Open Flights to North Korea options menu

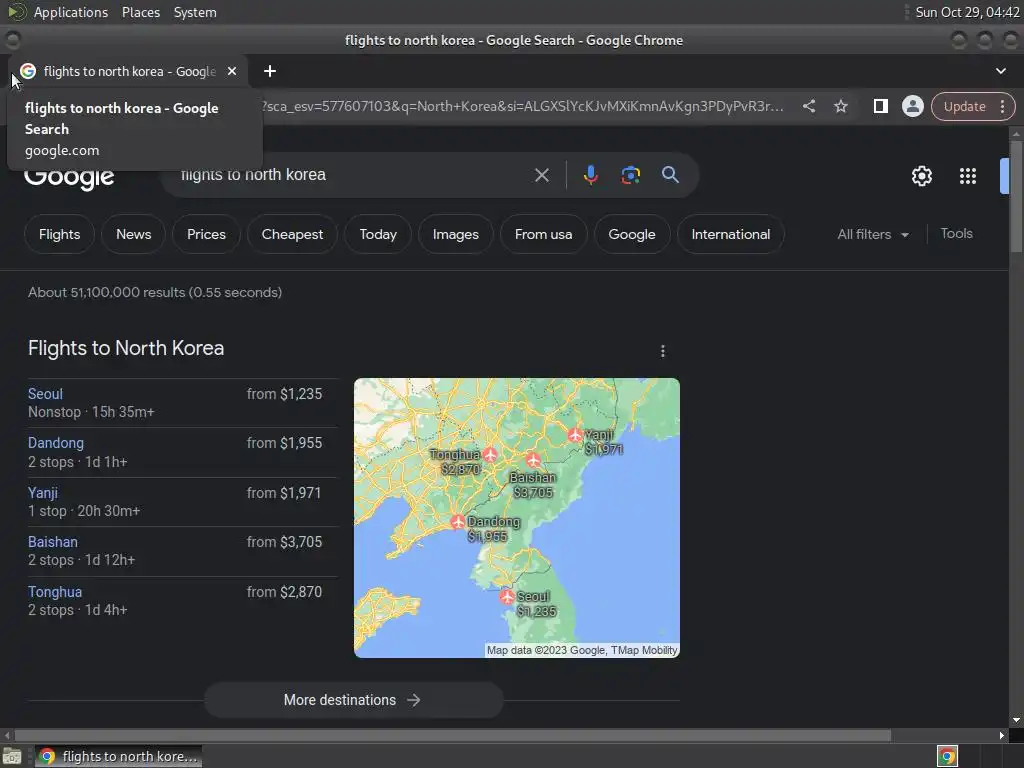coord(663,351)
